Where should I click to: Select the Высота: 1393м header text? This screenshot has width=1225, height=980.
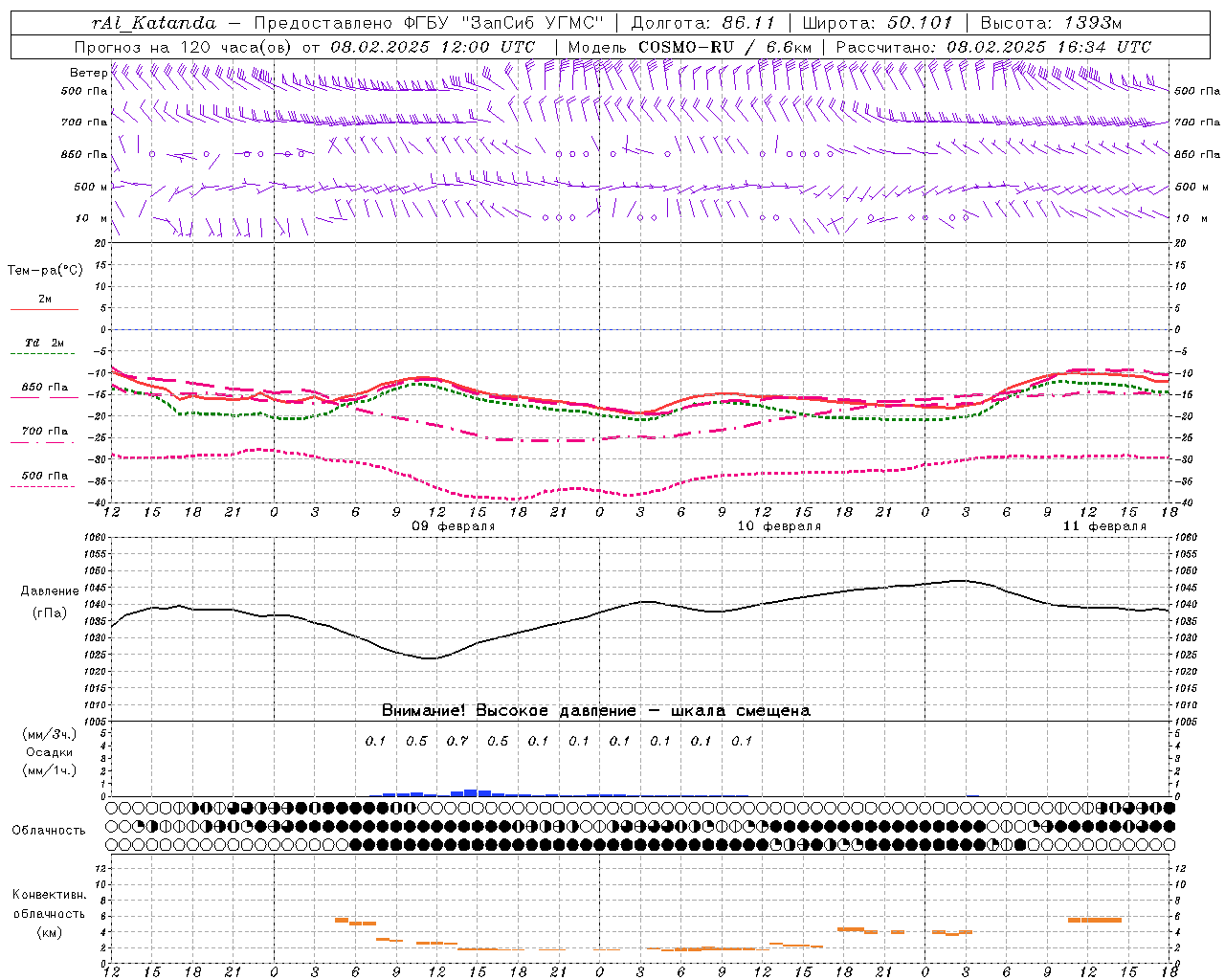pos(1051,23)
